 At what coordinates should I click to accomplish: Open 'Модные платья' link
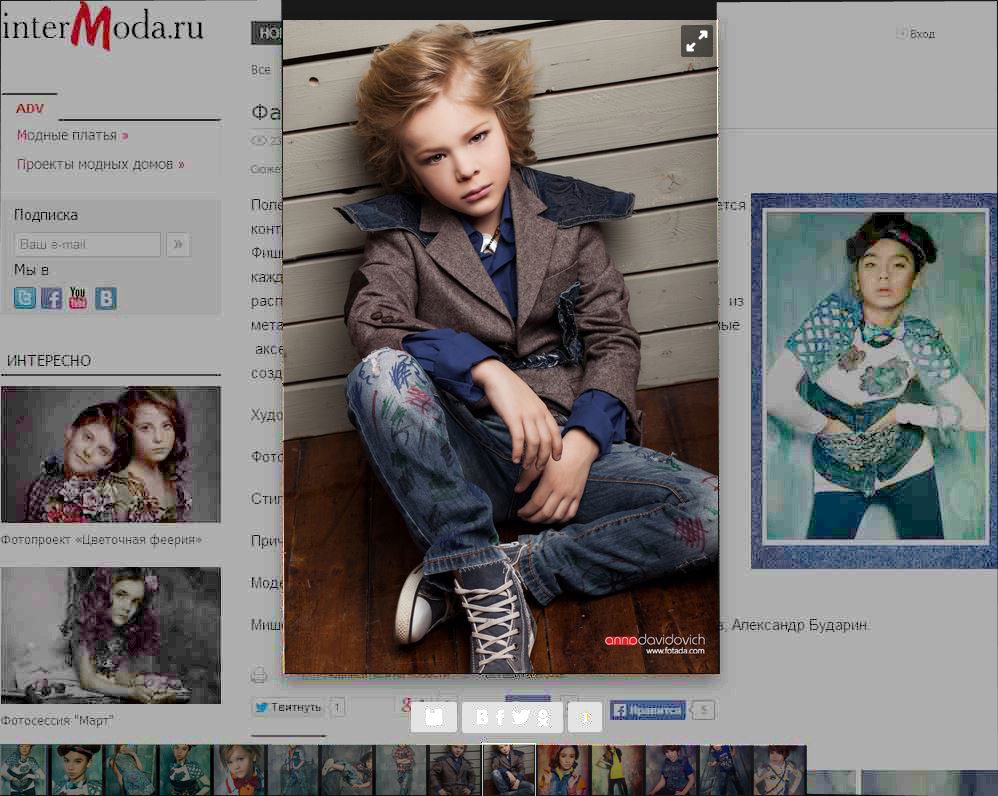click(72, 136)
